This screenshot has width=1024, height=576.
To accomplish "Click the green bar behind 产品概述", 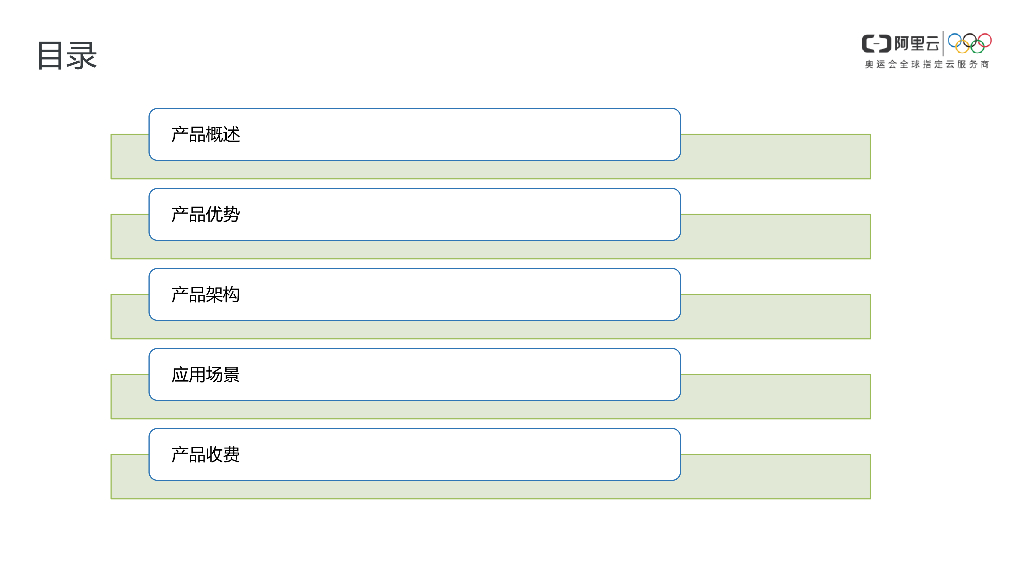I will click(x=775, y=157).
